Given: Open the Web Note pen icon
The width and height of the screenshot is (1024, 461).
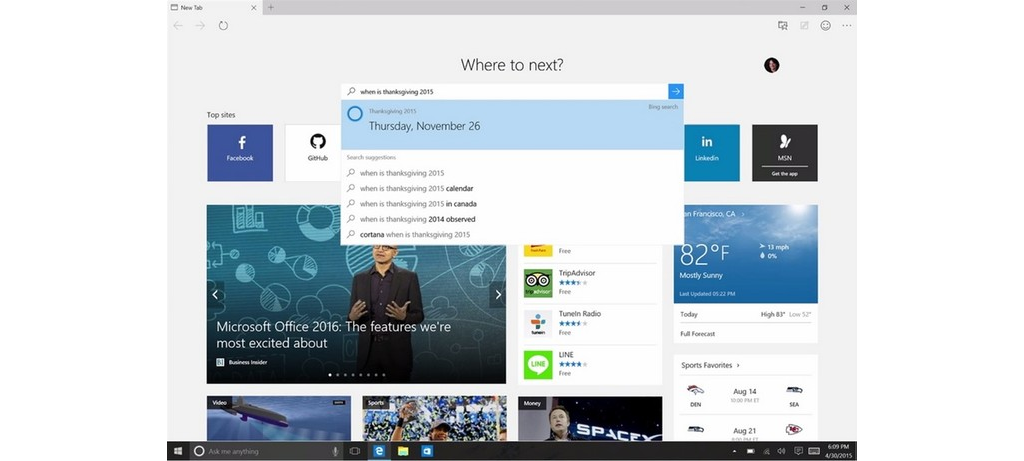Looking at the screenshot, I should tap(804, 25).
